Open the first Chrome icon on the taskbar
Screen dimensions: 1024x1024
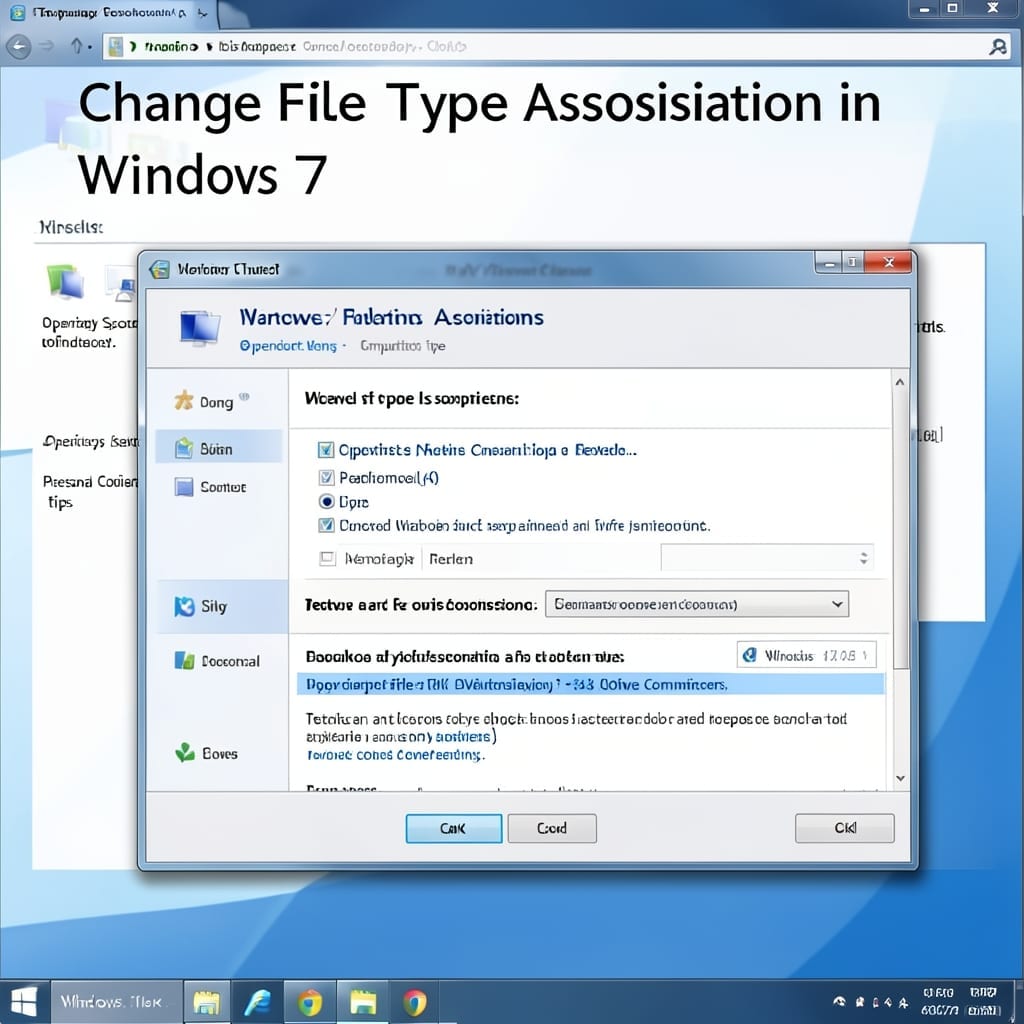click(310, 1002)
